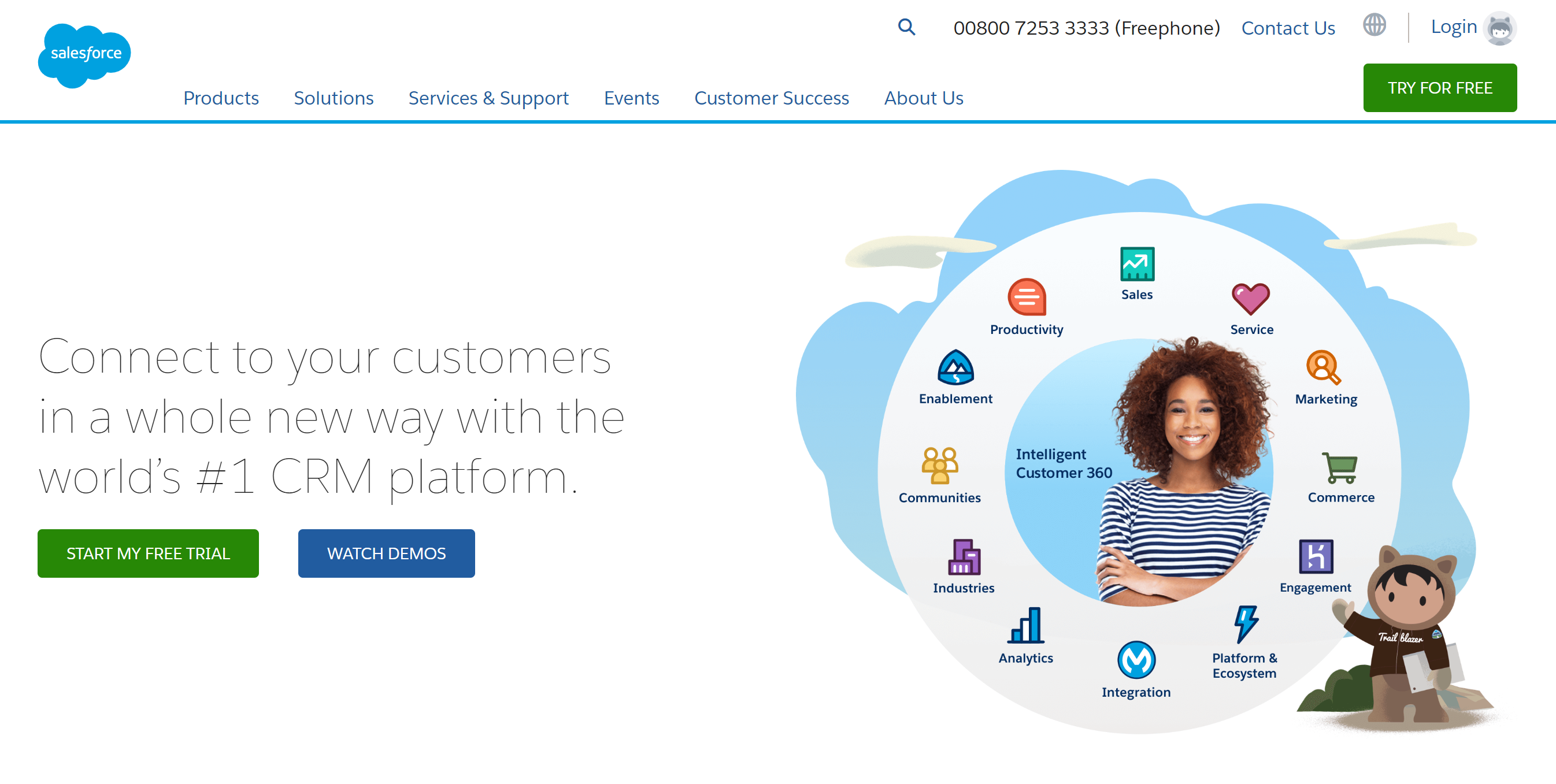Image resolution: width=1556 pixels, height=784 pixels.
Task: Click the Sales label text
Action: [1136, 295]
